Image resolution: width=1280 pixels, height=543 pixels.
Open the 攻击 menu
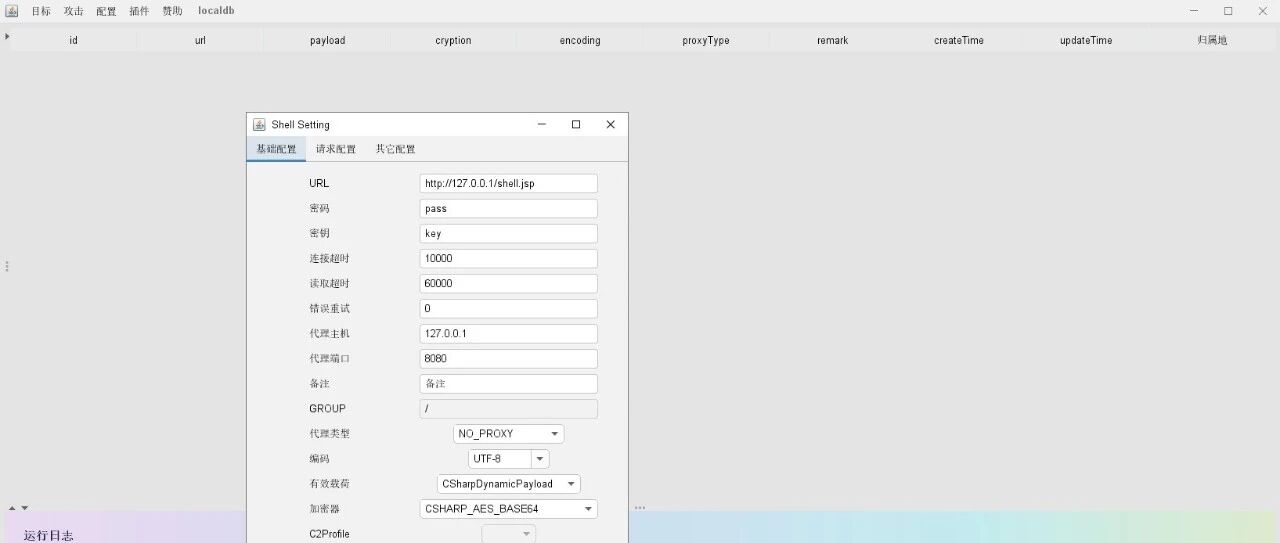73,11
